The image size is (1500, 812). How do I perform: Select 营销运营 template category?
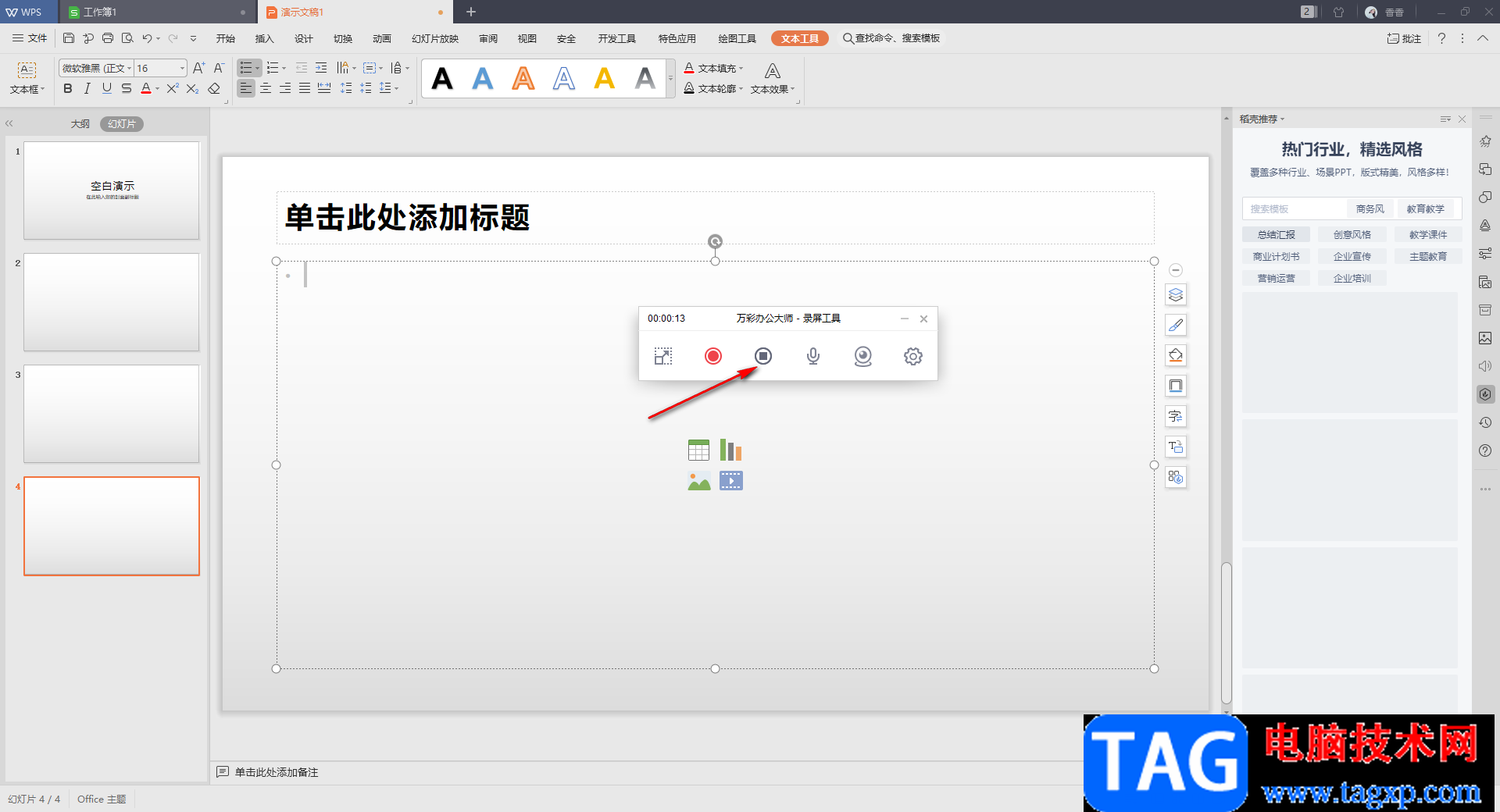coord(1277,278)
